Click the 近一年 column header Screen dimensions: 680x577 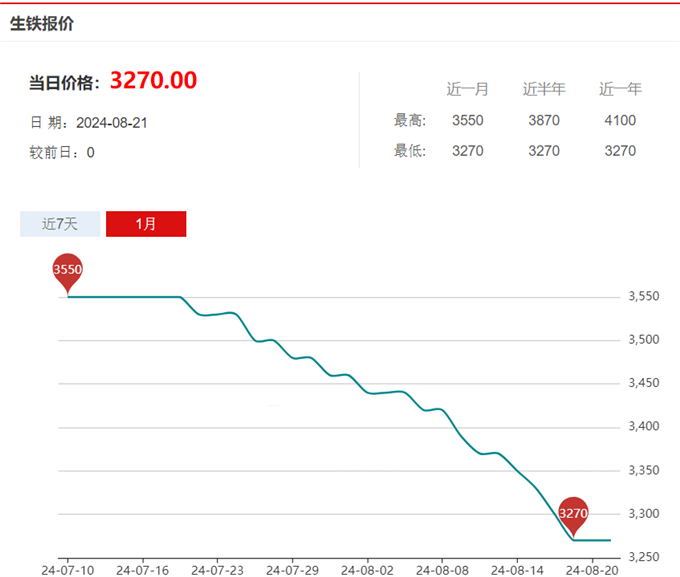[620, 89]
